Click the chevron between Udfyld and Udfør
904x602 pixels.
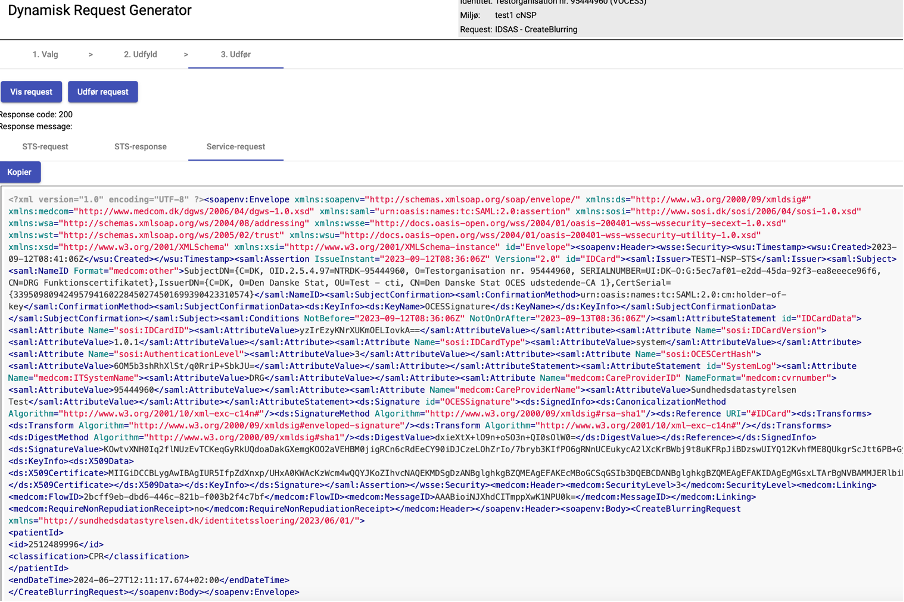coord(185,53)
